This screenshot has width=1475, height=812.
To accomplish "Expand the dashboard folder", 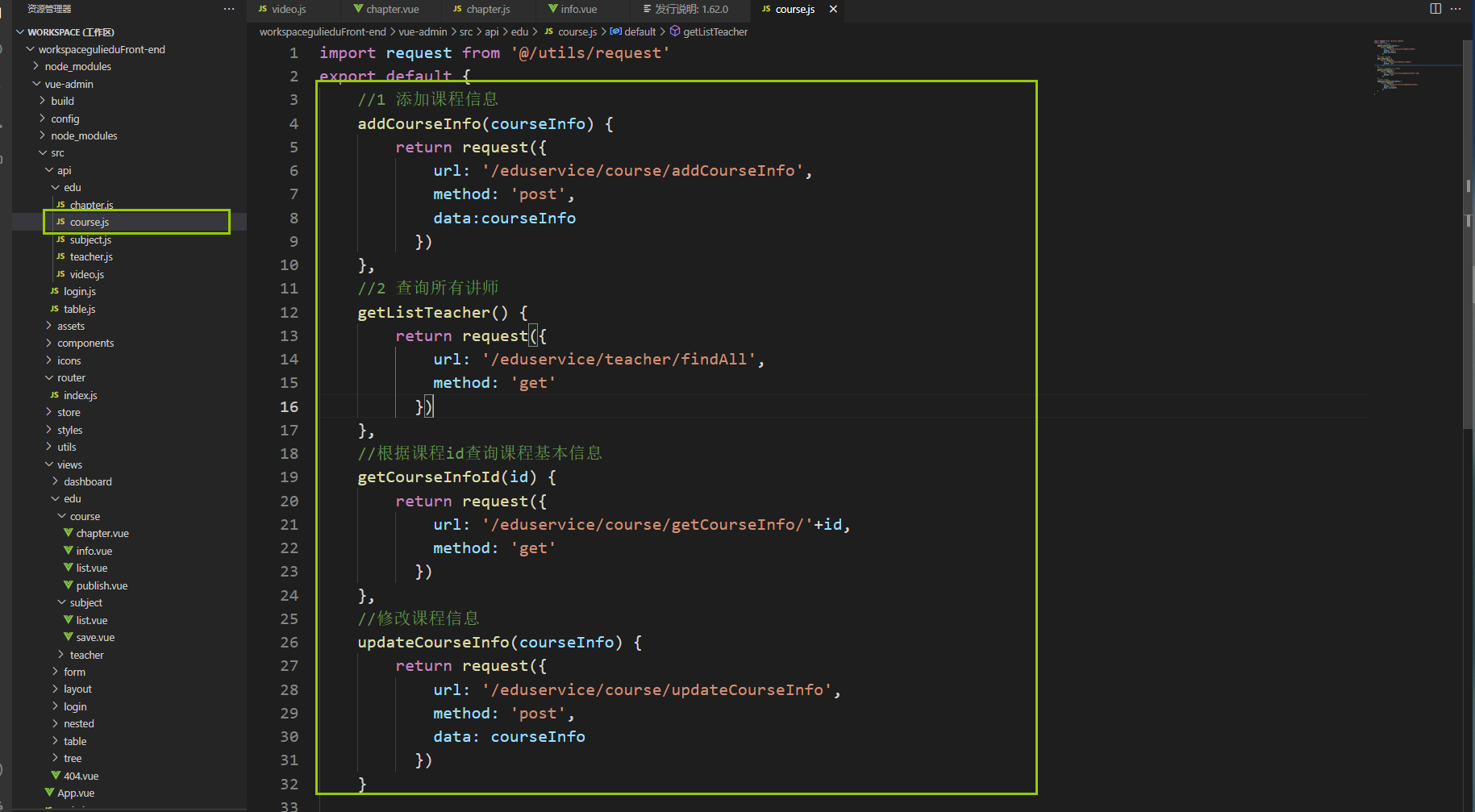I will [56, 481].
